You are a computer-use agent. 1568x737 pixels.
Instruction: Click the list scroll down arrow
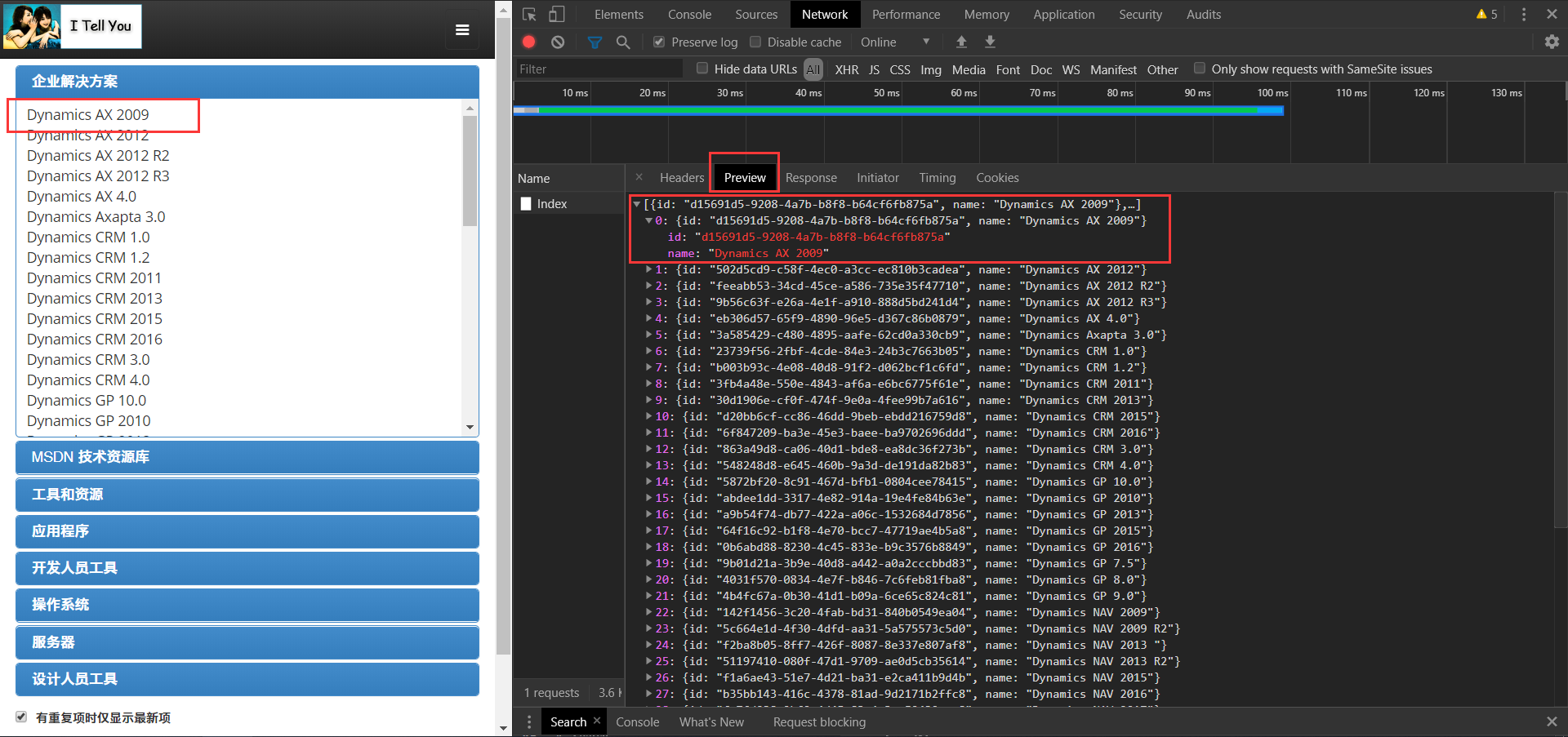pos(470,427)
